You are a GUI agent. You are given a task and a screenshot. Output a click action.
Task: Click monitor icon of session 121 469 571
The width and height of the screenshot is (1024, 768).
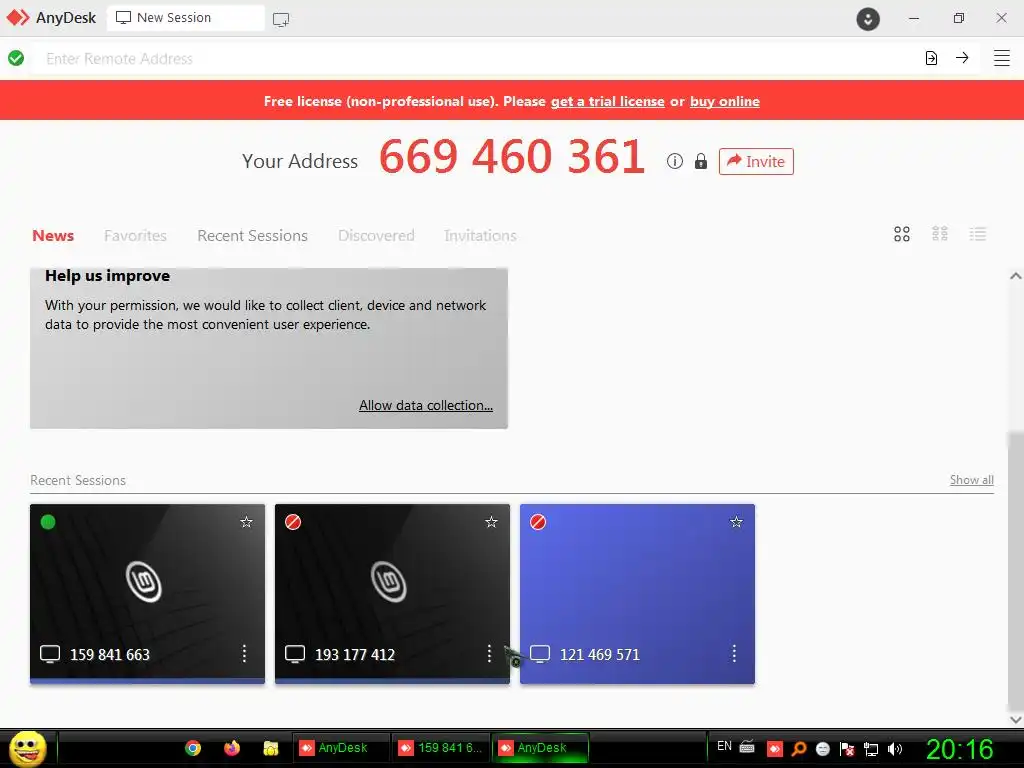[x=539, y=654]
